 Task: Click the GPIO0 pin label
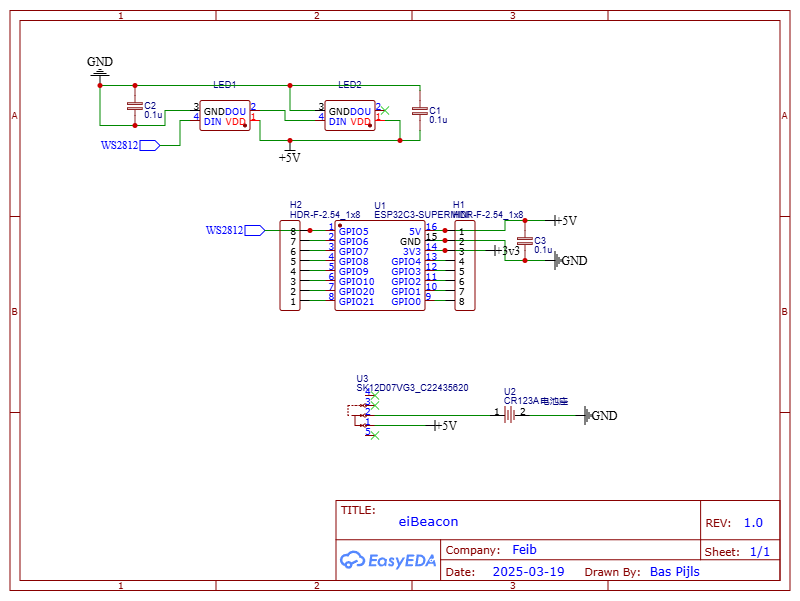pyautogui.click(x=406, y=302)
